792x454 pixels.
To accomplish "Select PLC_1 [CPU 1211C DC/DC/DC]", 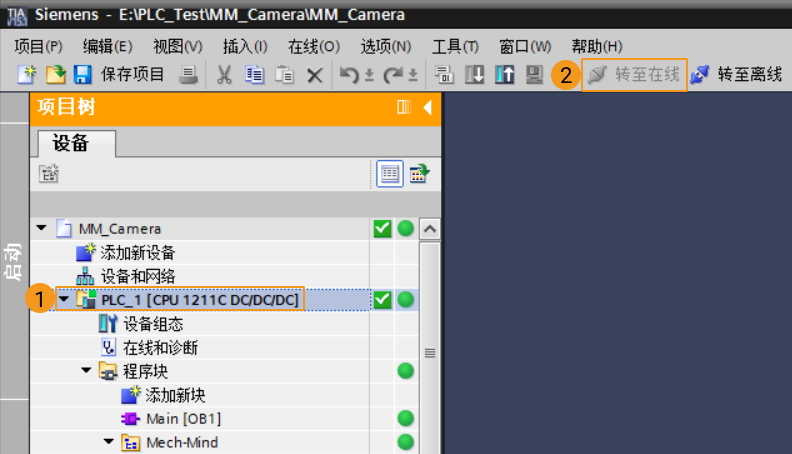I will click(x=200, y=300).
